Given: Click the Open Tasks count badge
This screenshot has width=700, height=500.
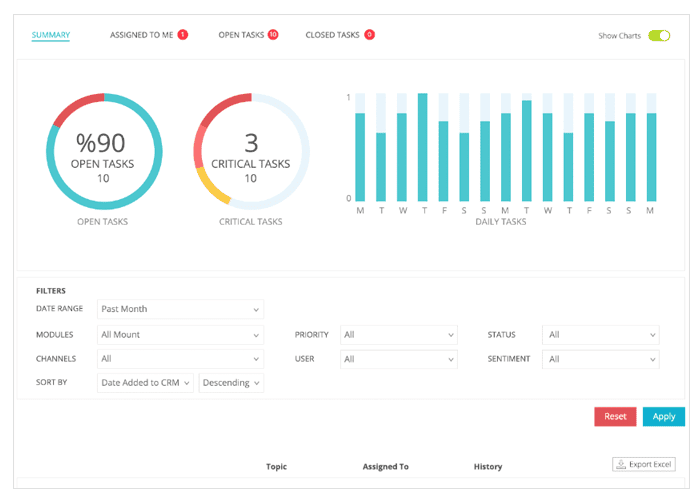Looking at the screenshot, I should [x=273, y=34].
